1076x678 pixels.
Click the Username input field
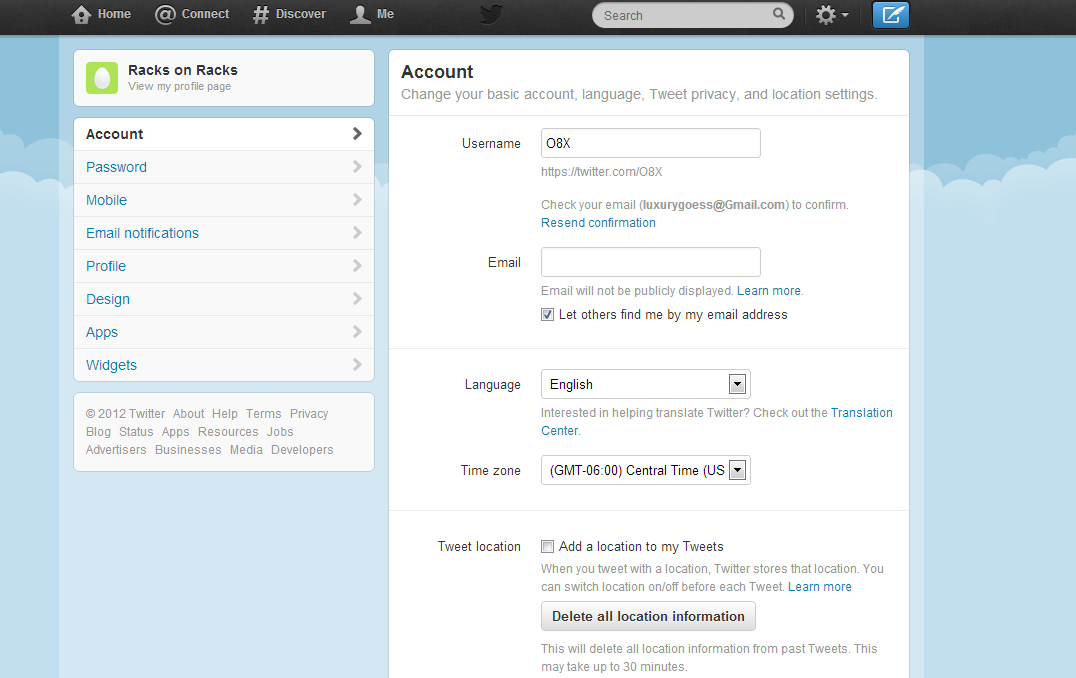coord(651,143)
